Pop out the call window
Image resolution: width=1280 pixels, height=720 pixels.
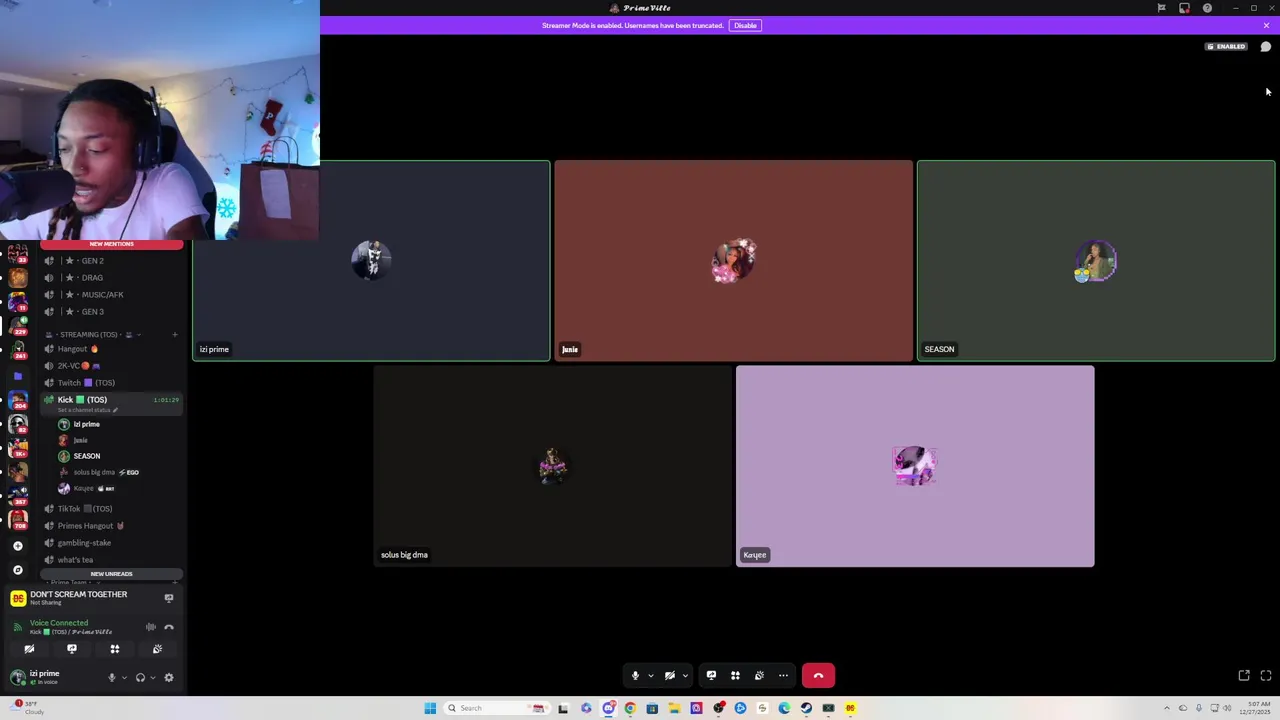coord(1244,676)
